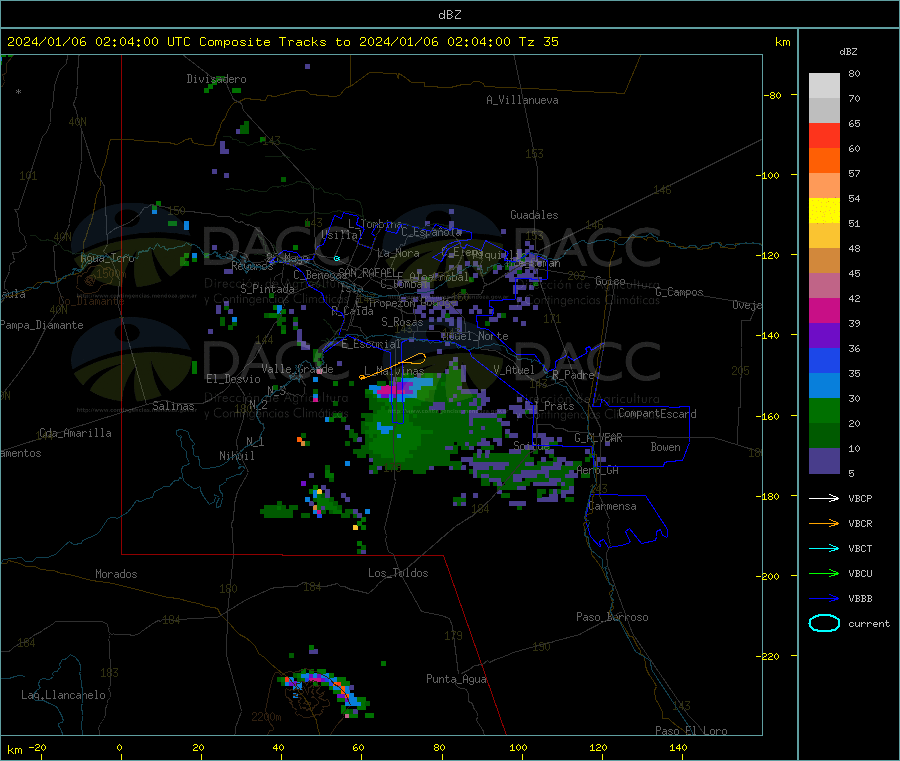Click the 'E_Escorial' map label
The height and width of the screenshot is (761, 900).
point(370,344)
